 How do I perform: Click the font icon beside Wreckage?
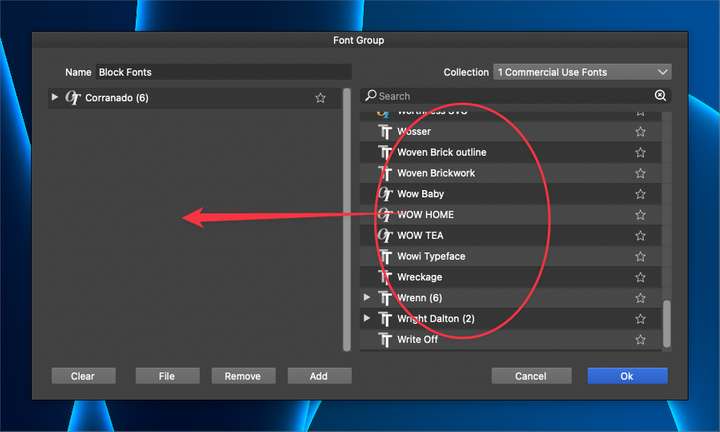[385, 277]
